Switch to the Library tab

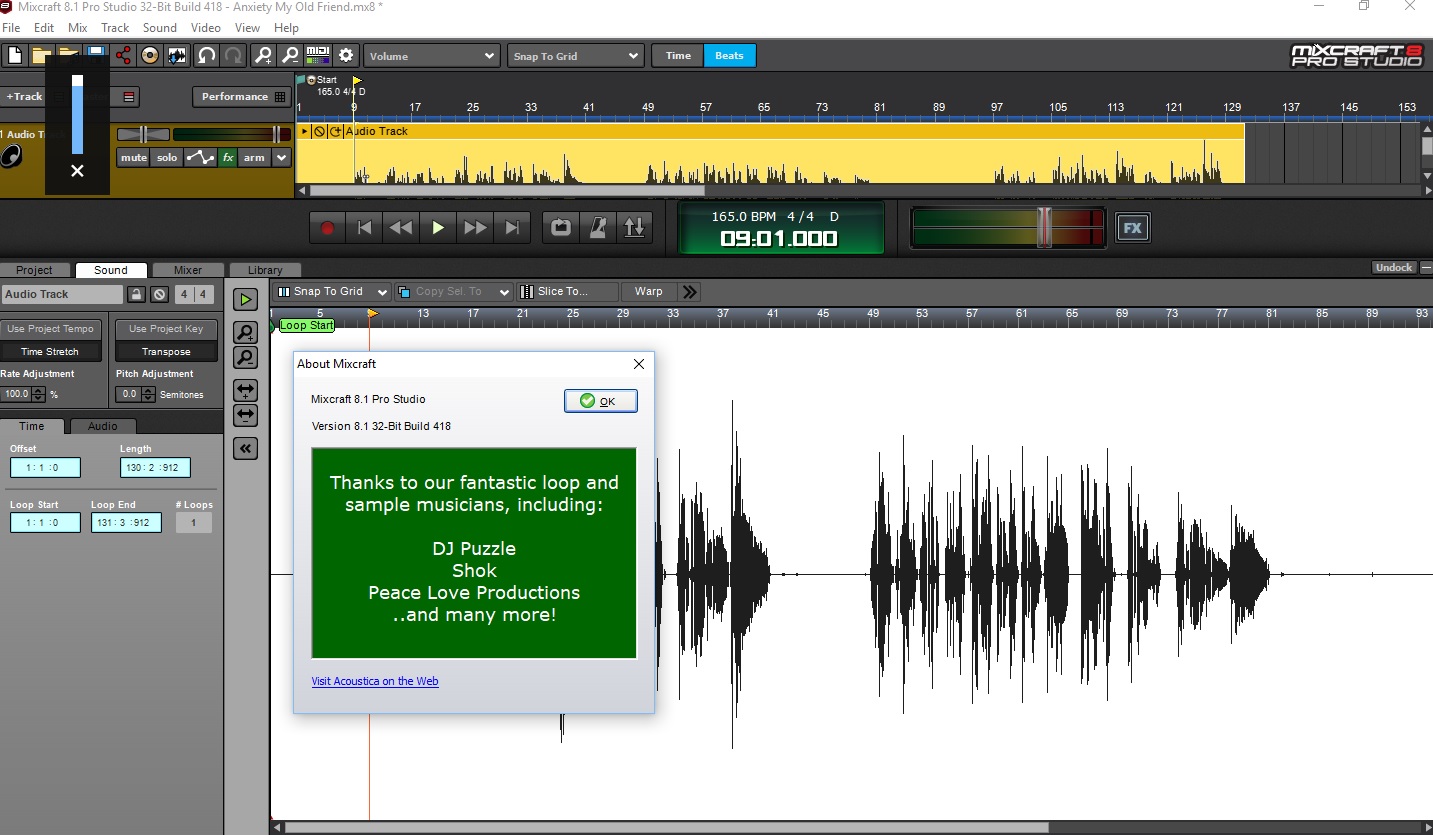[x=265, y=270]
